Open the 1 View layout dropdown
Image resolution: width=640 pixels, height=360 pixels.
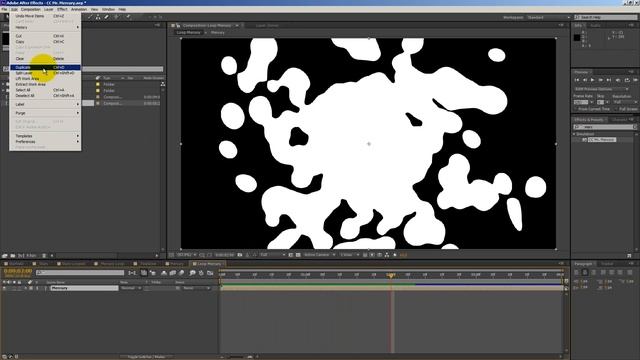point(350,255)
